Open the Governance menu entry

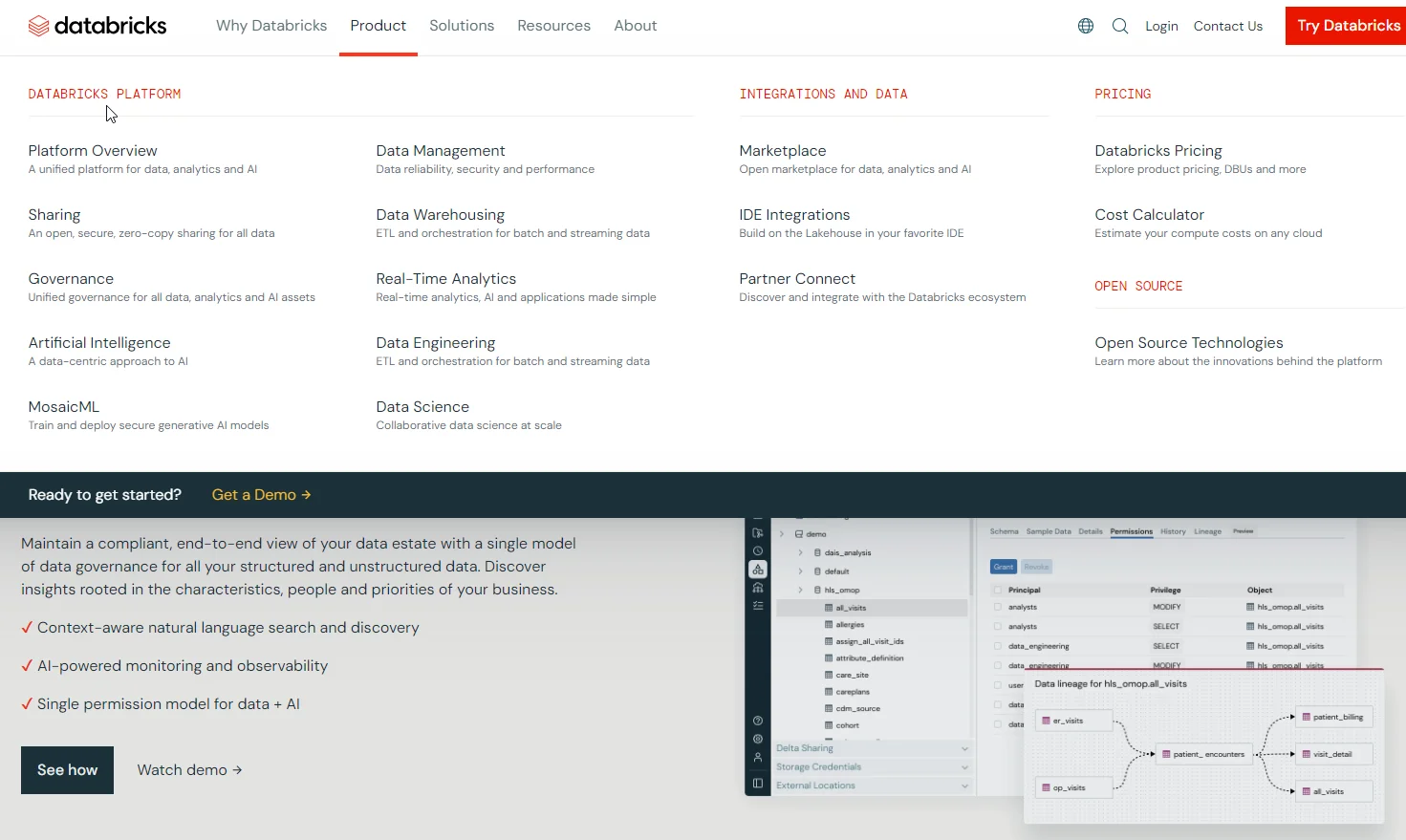point(71,279)
